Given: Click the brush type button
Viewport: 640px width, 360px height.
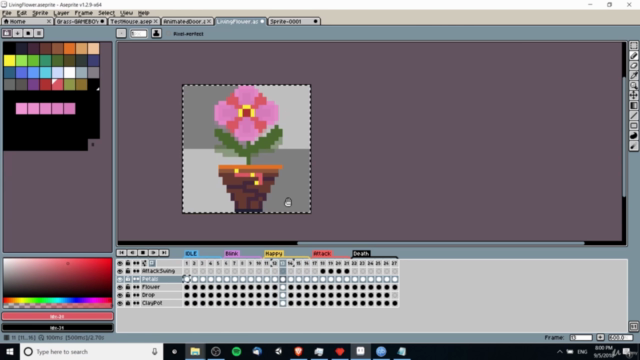Looking at the screenshot, I should (121, 33).
